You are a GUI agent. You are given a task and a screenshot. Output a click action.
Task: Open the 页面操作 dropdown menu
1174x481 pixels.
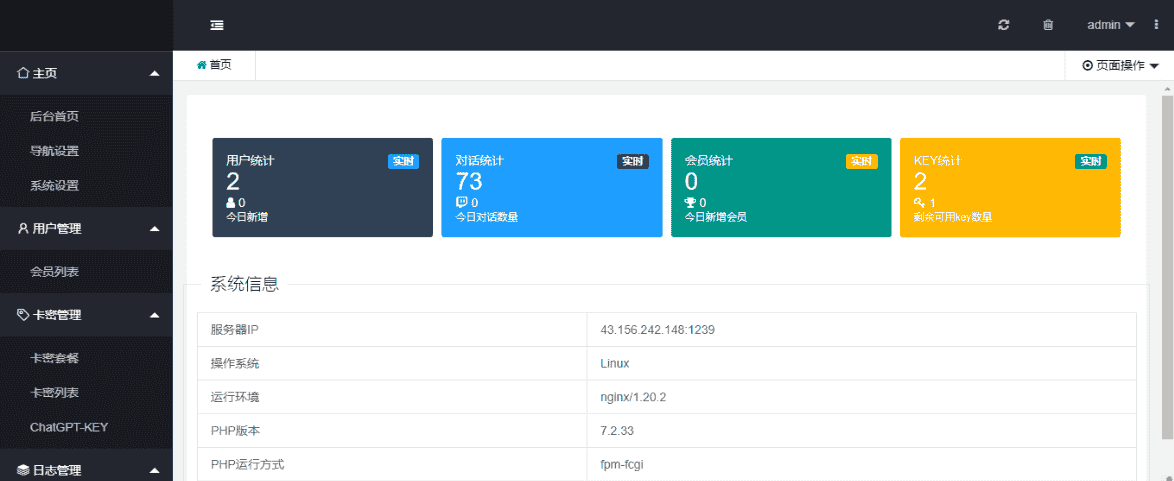click(1120, 65)
